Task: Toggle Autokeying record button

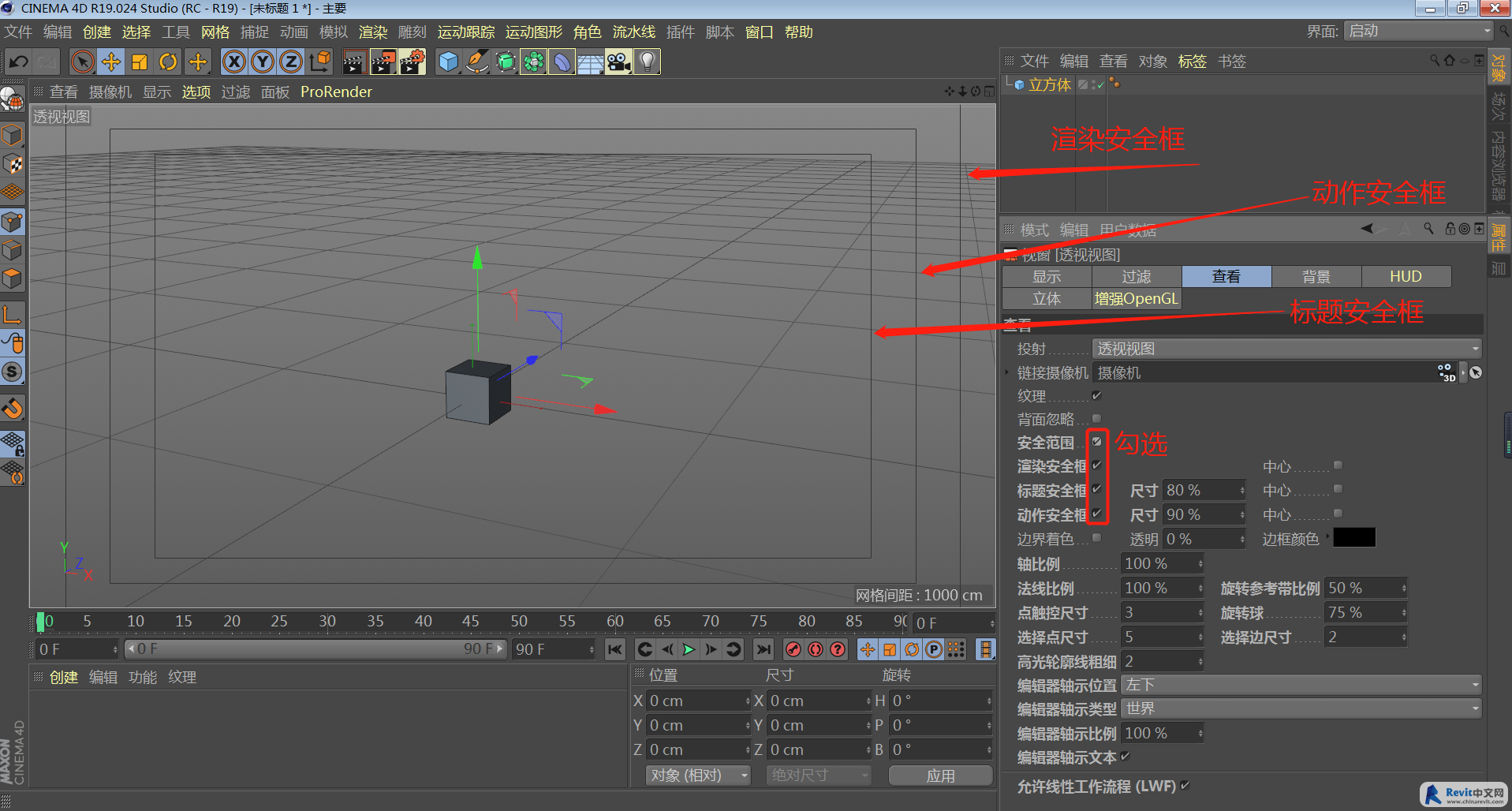Action: 816,649
